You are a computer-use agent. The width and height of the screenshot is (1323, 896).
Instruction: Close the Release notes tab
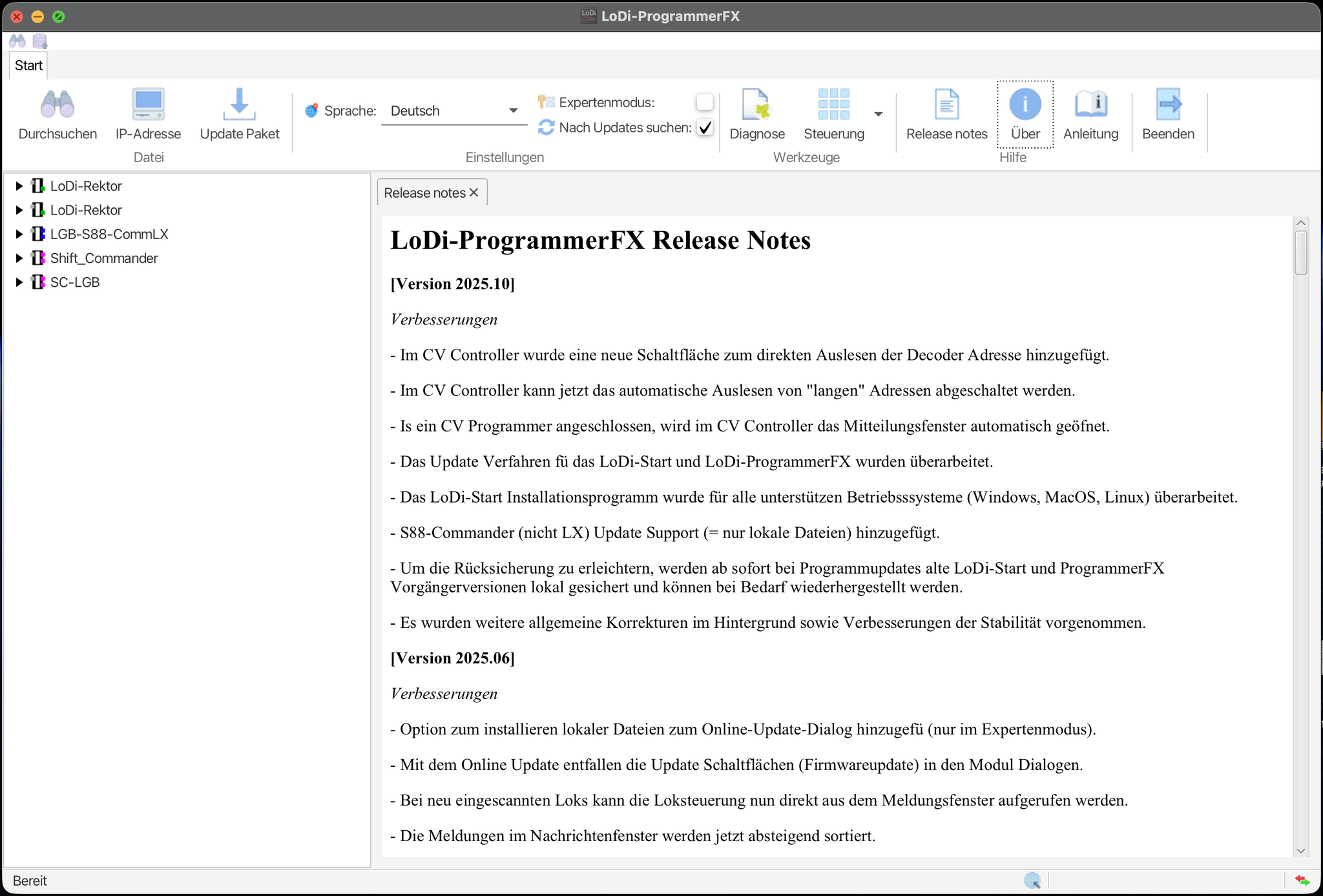coord(474,193)
